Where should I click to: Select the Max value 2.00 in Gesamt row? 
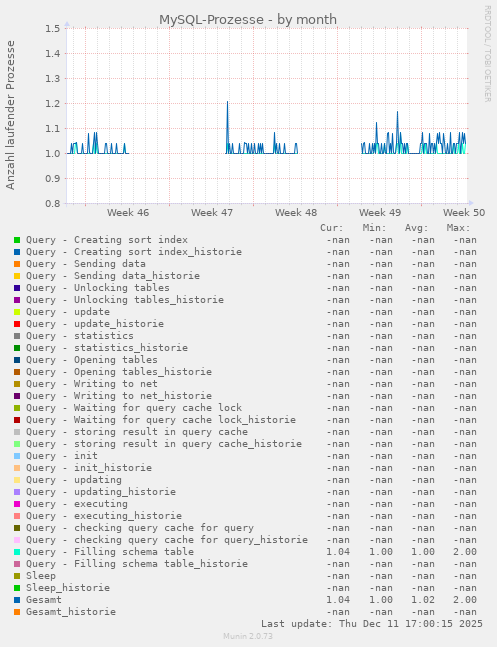click(465, 600)
